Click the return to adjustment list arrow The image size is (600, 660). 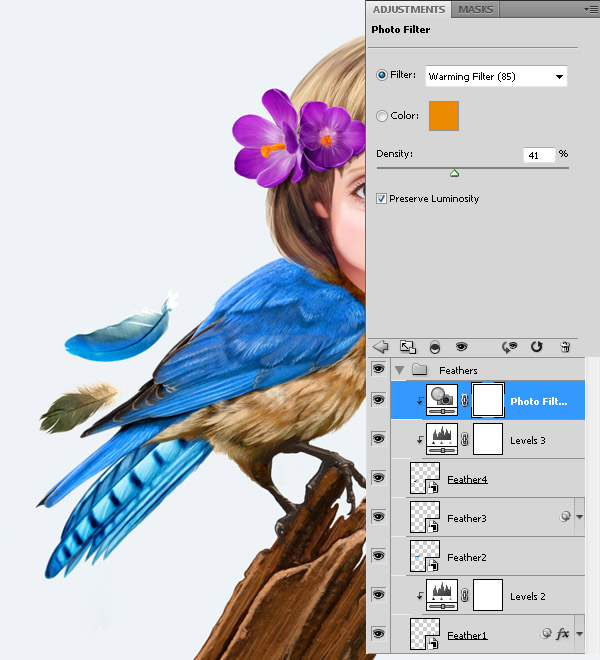[381, 347]
